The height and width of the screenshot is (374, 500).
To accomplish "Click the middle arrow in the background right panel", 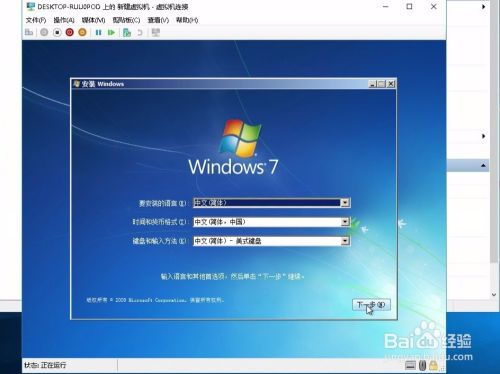I will click(x=483, y=136).
